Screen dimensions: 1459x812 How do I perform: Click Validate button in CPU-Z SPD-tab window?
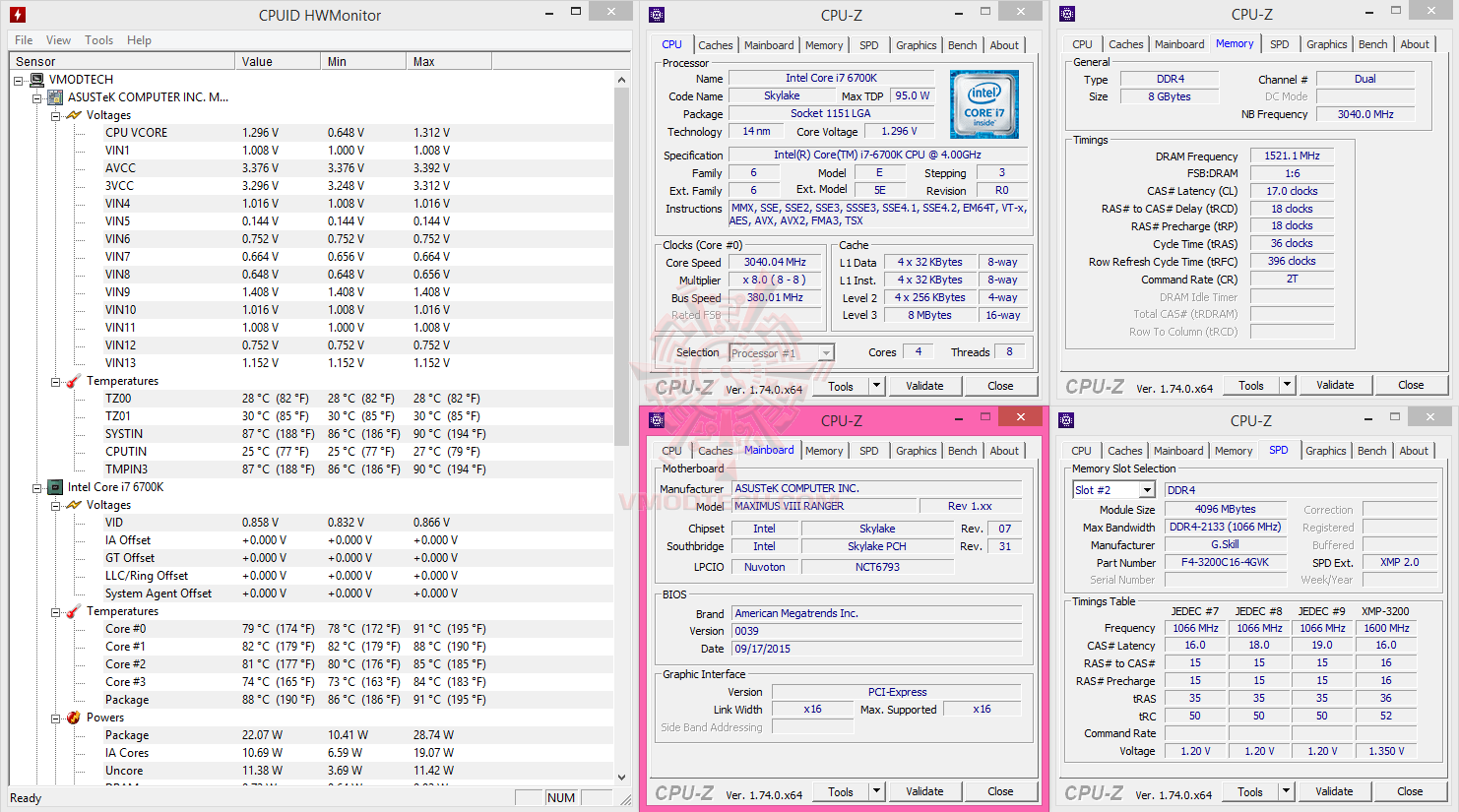[1334, 791]
